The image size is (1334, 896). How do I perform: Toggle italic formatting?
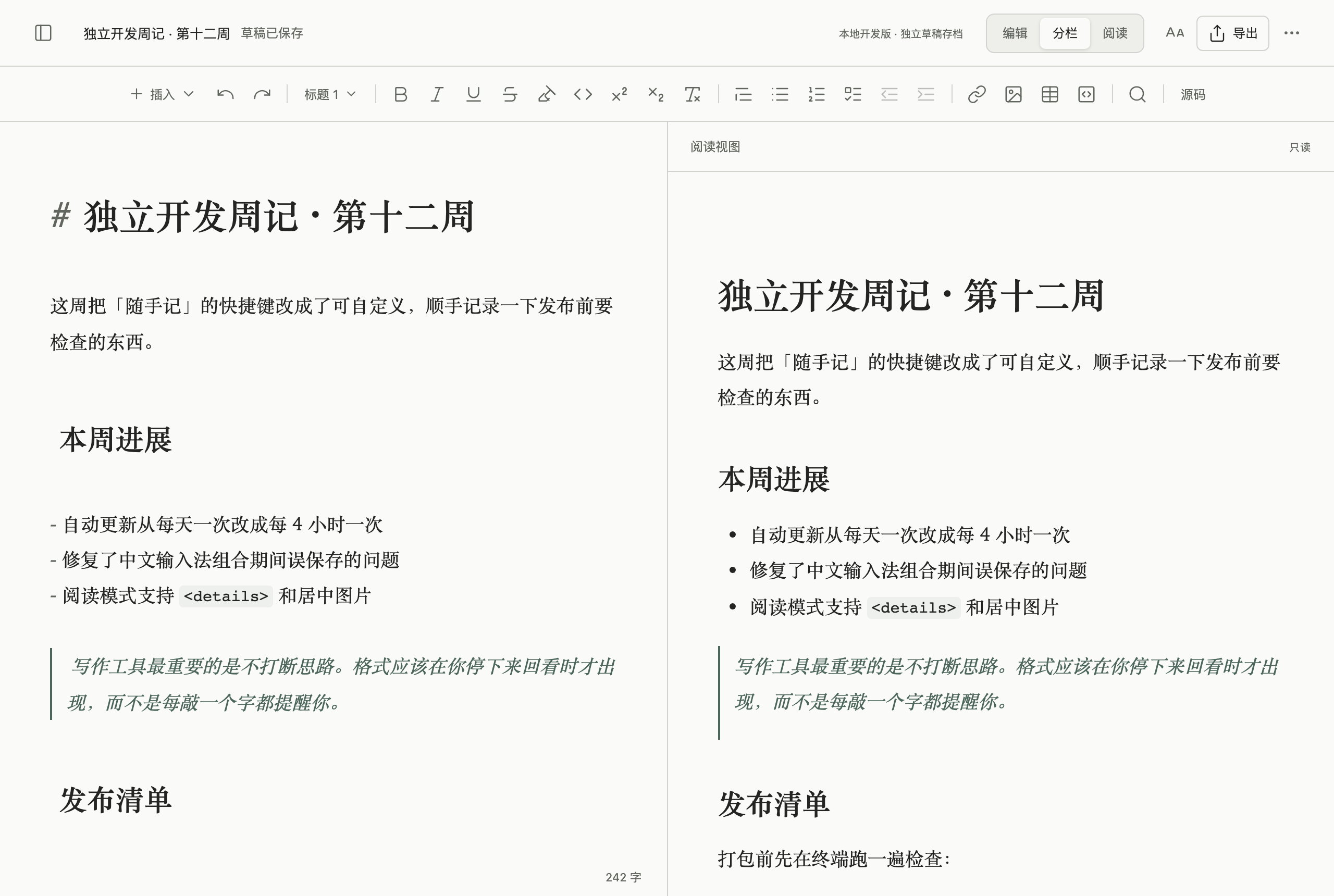tap(437, 94)
